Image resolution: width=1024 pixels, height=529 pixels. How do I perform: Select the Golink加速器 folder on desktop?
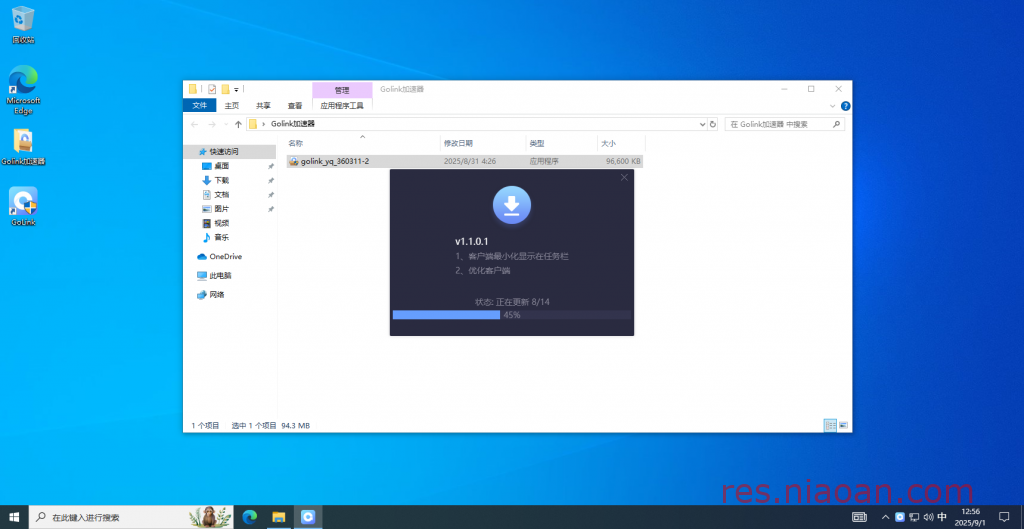tap(23, 147)
